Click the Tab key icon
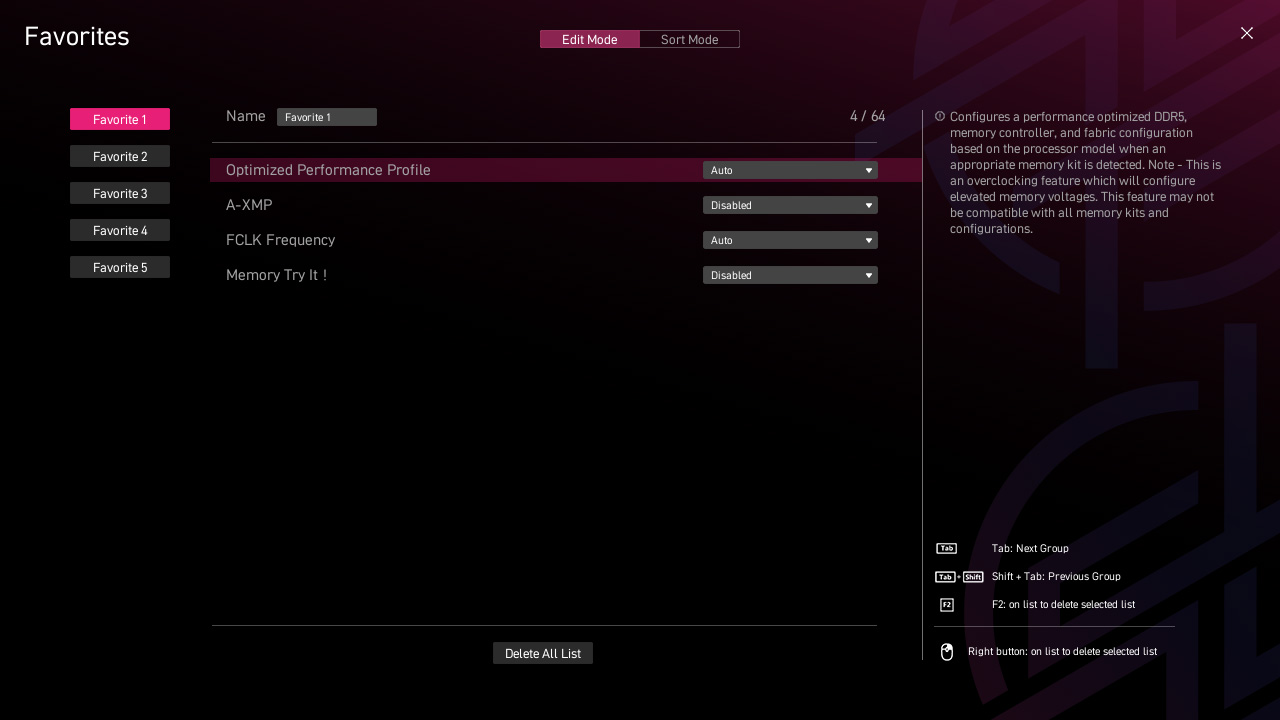Viewport: 1280px width, 720px height. [x=946, y=548]
